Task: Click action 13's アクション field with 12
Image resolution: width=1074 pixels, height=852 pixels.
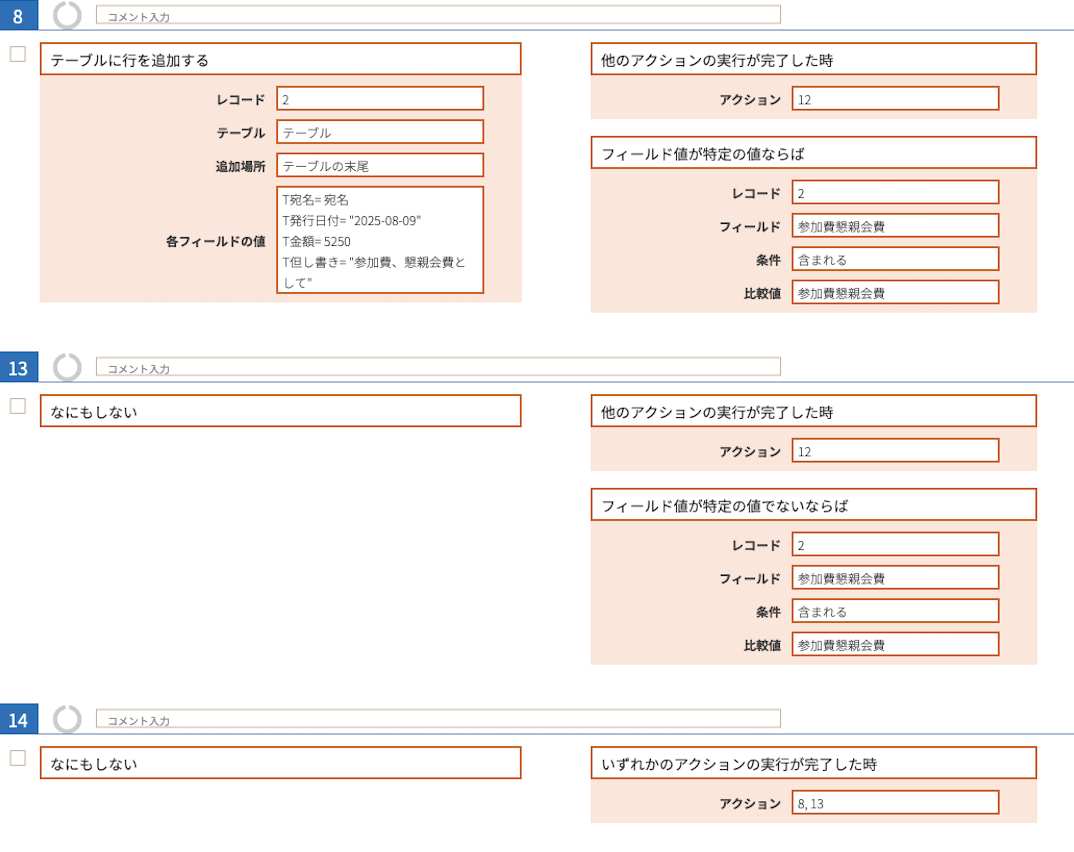Action: point(895,451)
